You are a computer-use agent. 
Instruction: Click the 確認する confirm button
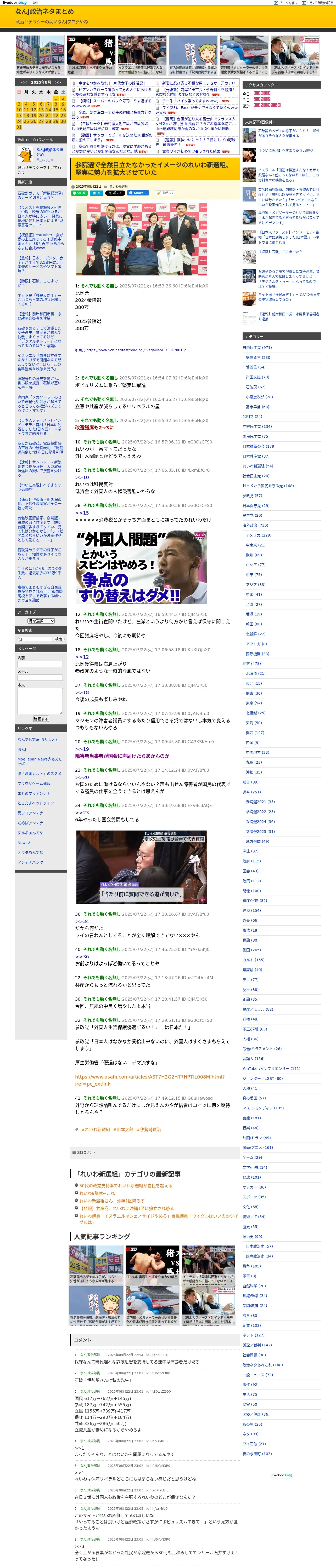pos(41,719)
